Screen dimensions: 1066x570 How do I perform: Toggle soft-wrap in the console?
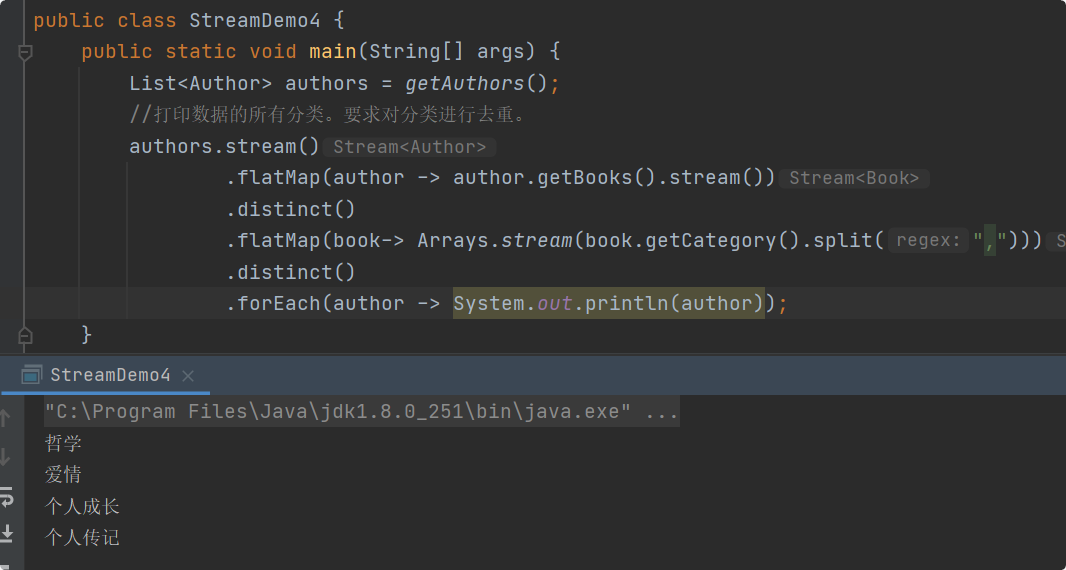(x=6, y=496)
